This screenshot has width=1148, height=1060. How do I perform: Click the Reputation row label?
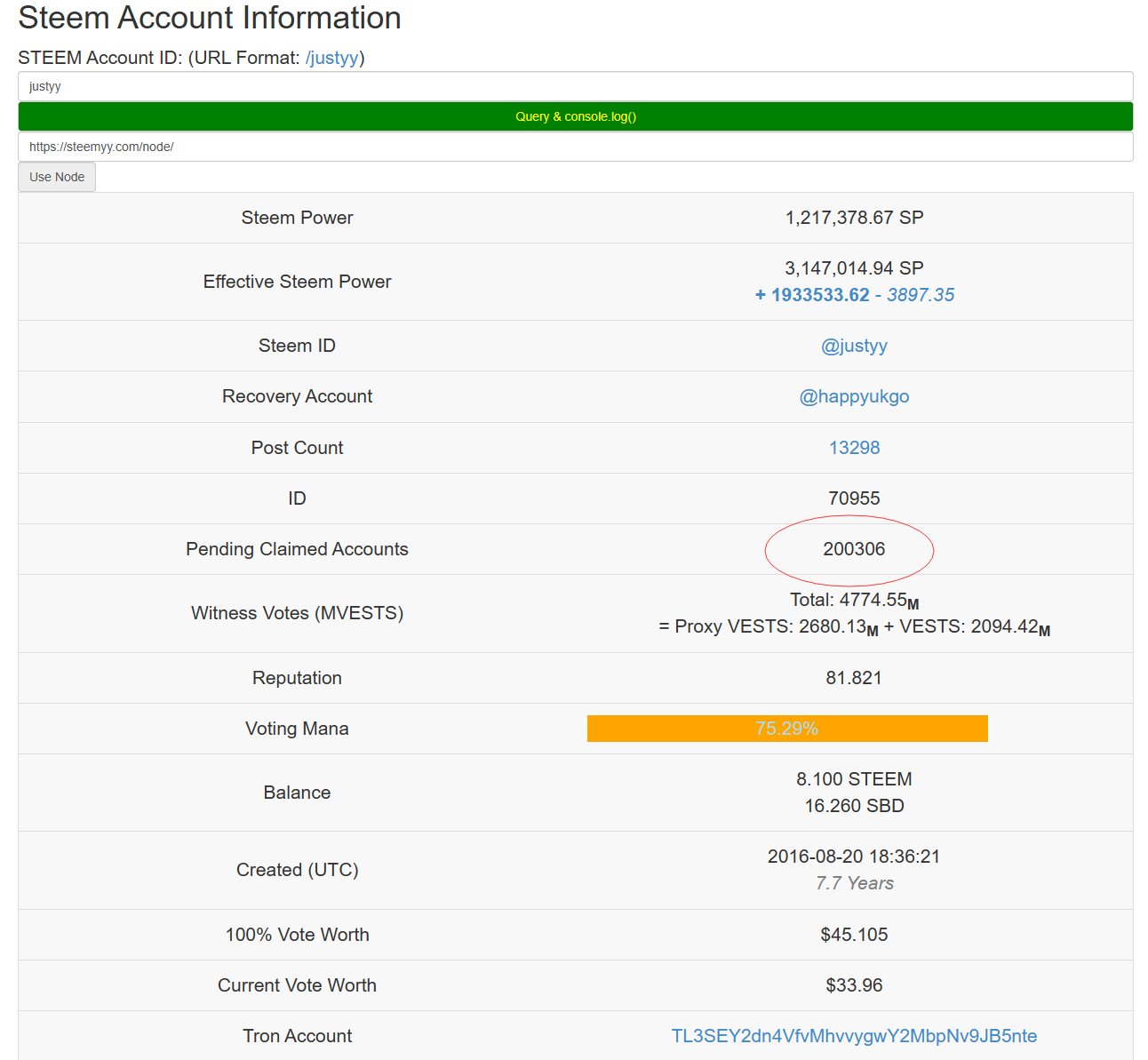tap(297, 678)
